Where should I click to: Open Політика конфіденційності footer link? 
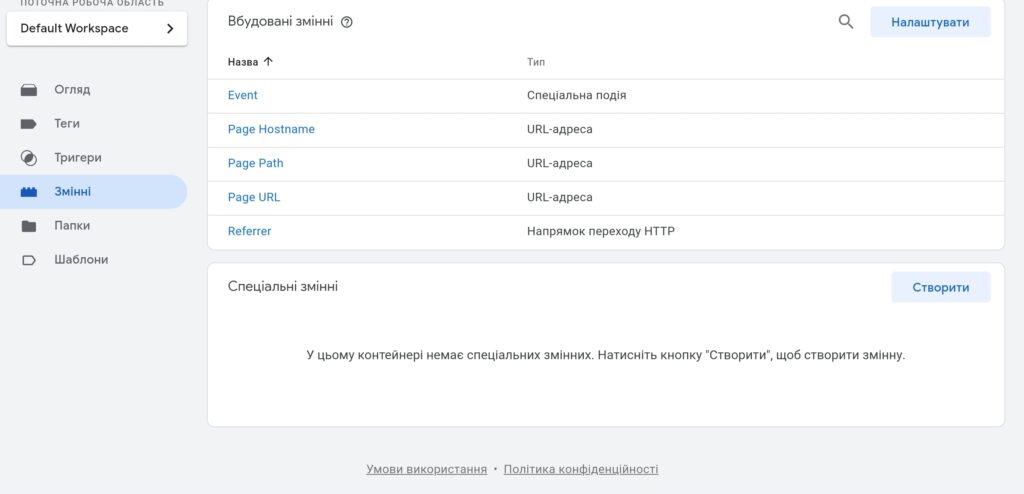click(581, 470)
